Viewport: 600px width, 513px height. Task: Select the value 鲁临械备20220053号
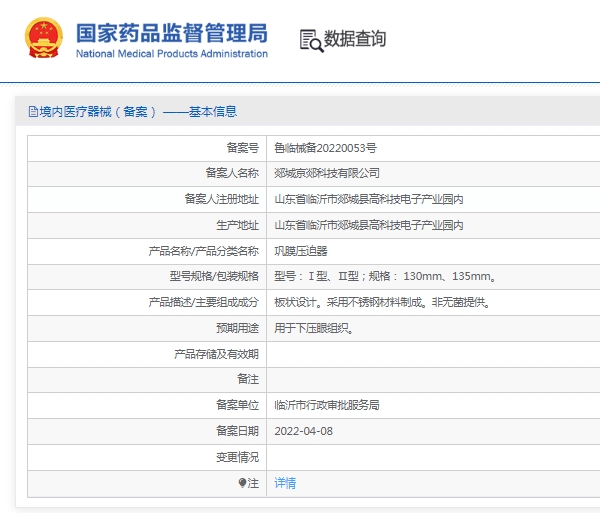[x=326, y=148]
